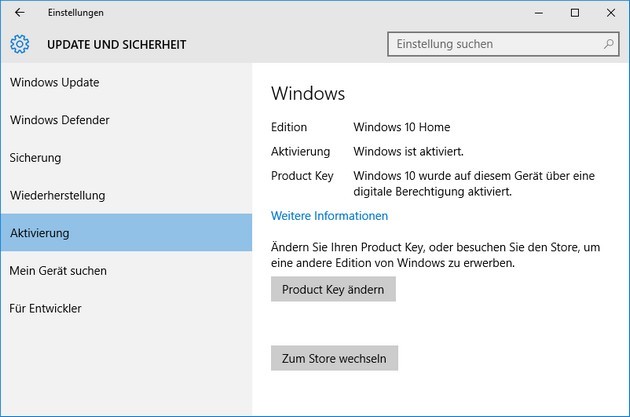Open Wiederherstellung settings
This screenshot has width=630, height=417.
coord(57,195)
